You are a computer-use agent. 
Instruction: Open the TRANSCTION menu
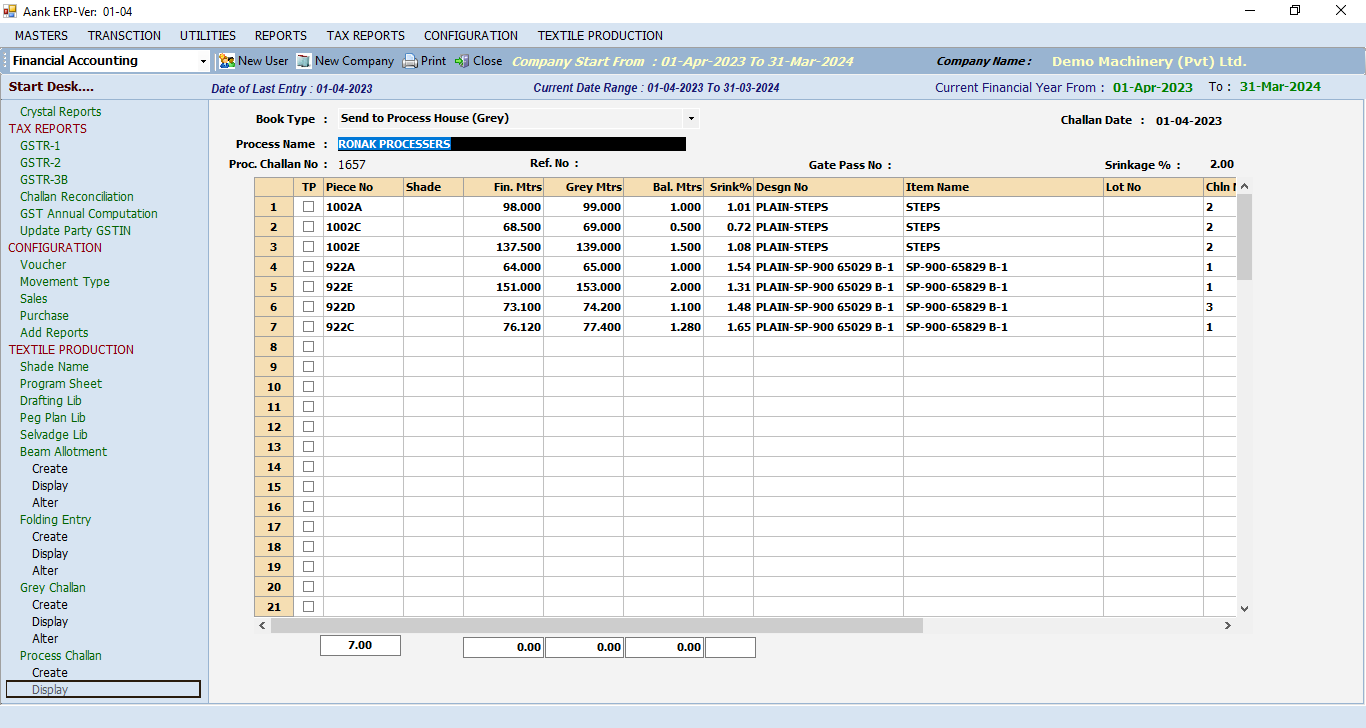click(124, 35)
